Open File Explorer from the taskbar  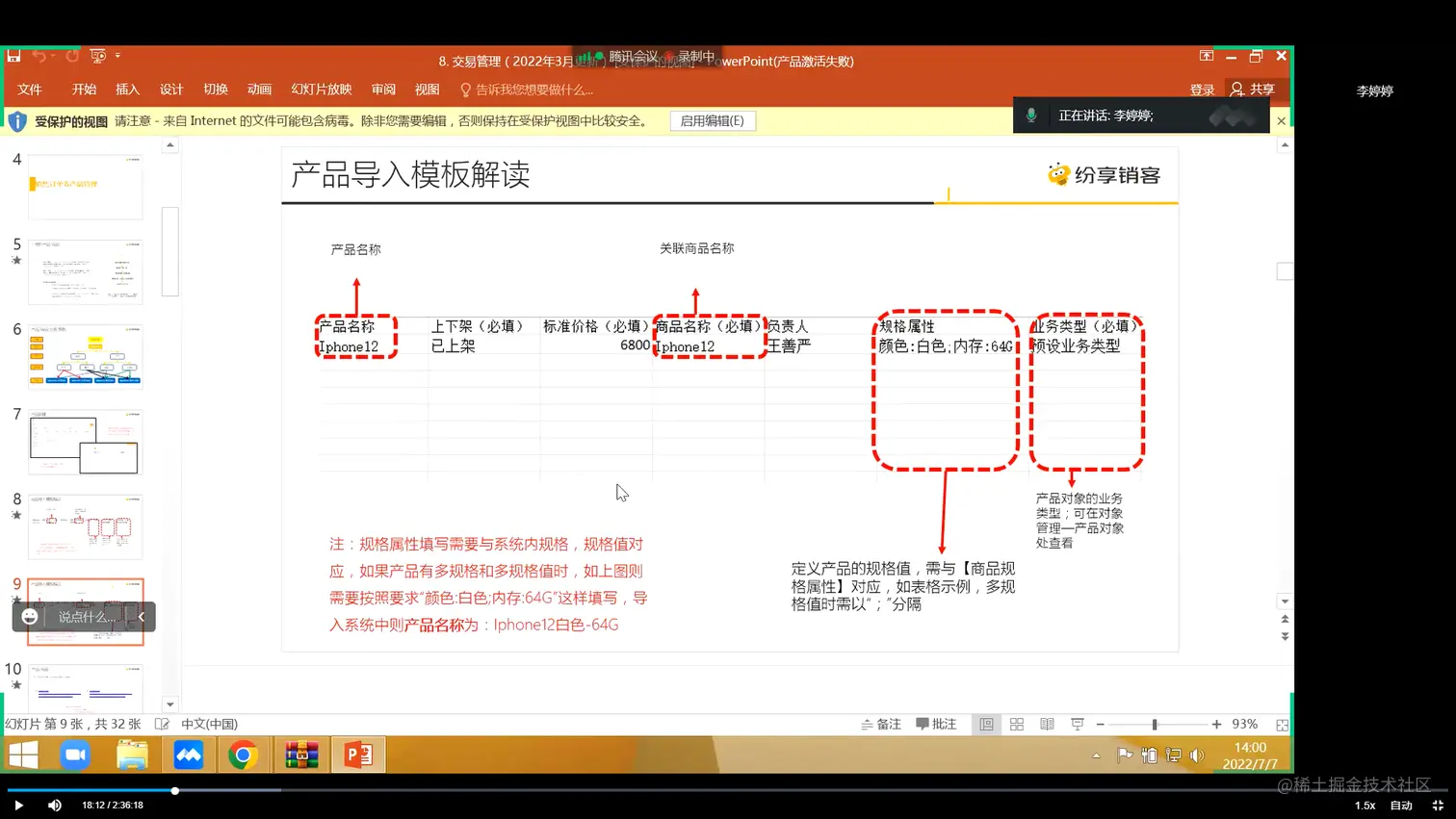pyautogui.click(x=132, y=755)
